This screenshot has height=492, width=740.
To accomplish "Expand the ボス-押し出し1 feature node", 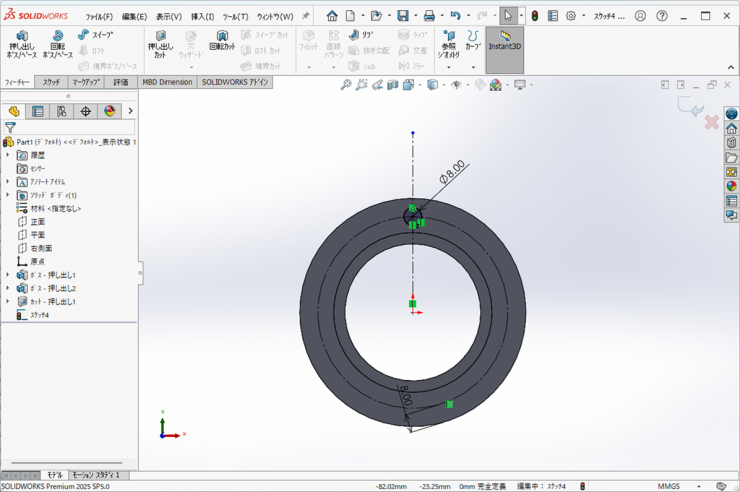I will pyautogui.click(x=8, y=275).
